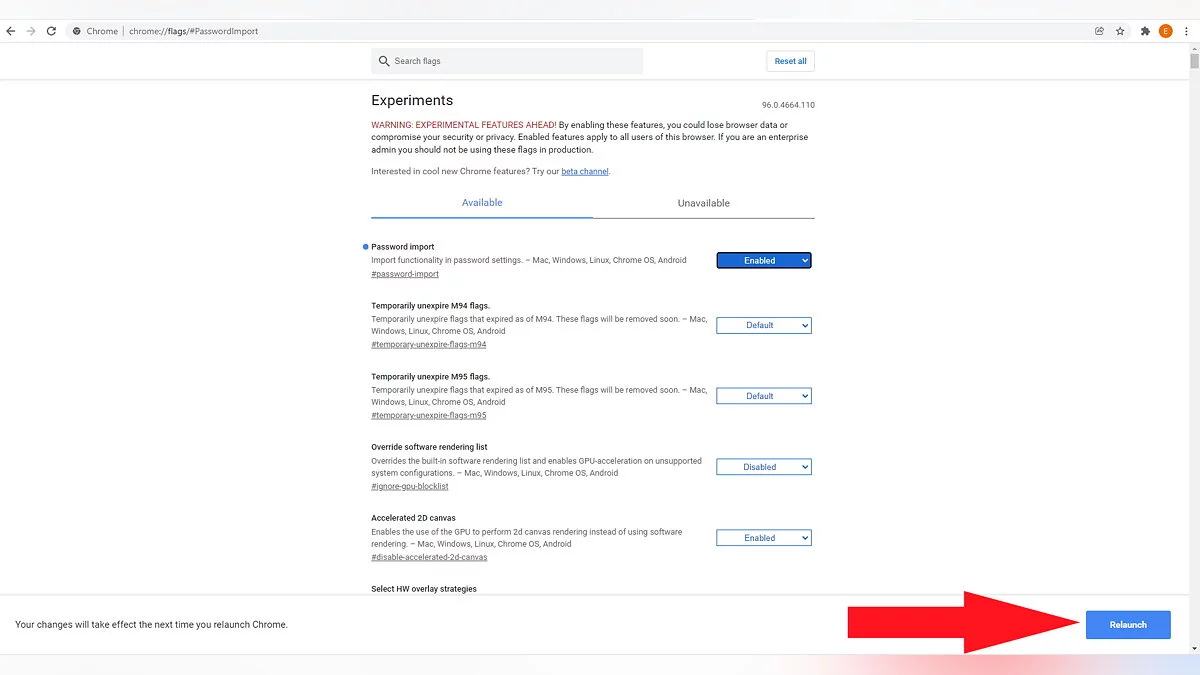The width and height of the screenshot is (1200, 675).
Task: Open the Password import Enabled dropdown
Action: pos(764,260)
